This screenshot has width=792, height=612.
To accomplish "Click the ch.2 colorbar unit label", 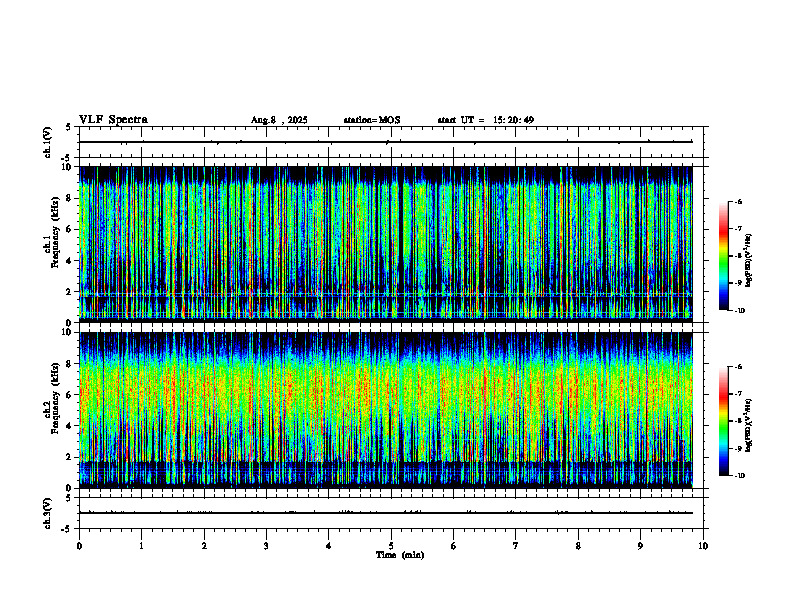I will click(749, 426).
